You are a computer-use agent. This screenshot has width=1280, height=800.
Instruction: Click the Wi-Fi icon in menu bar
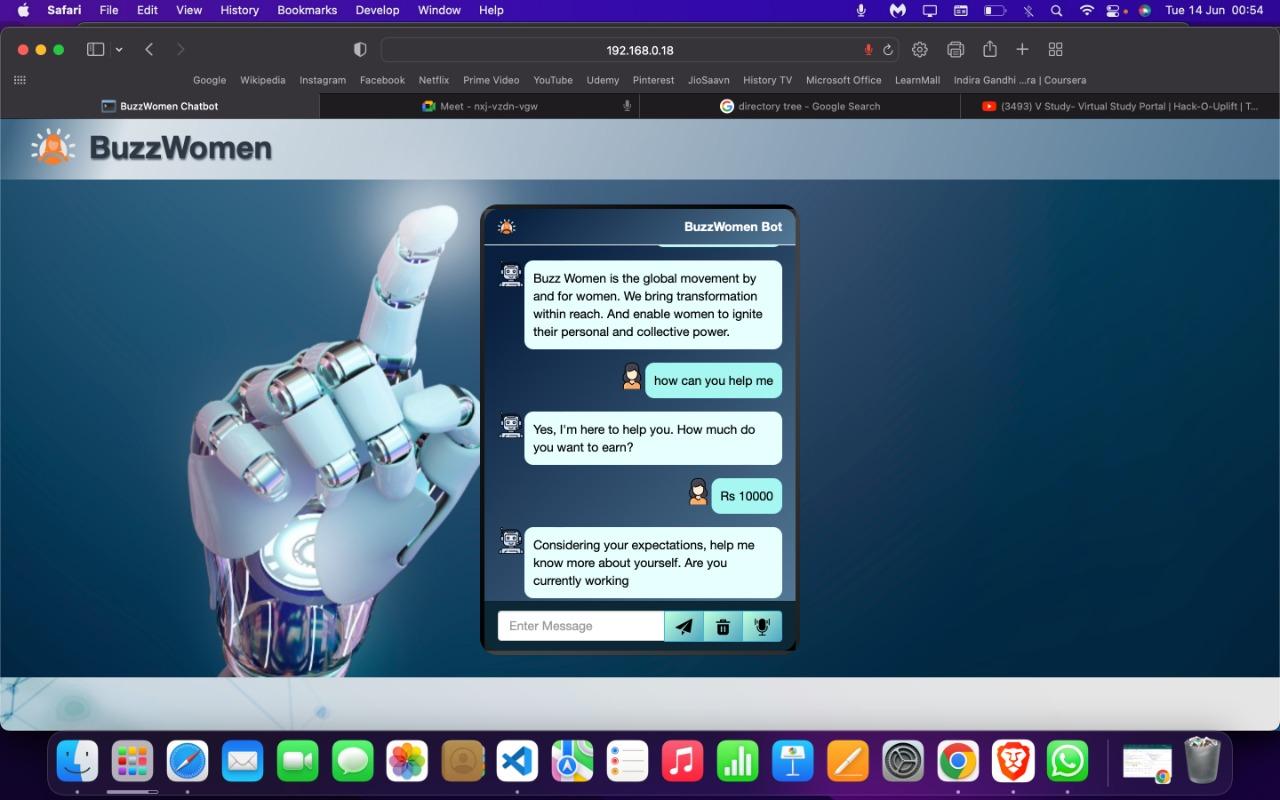click(x=1087, y=10)
